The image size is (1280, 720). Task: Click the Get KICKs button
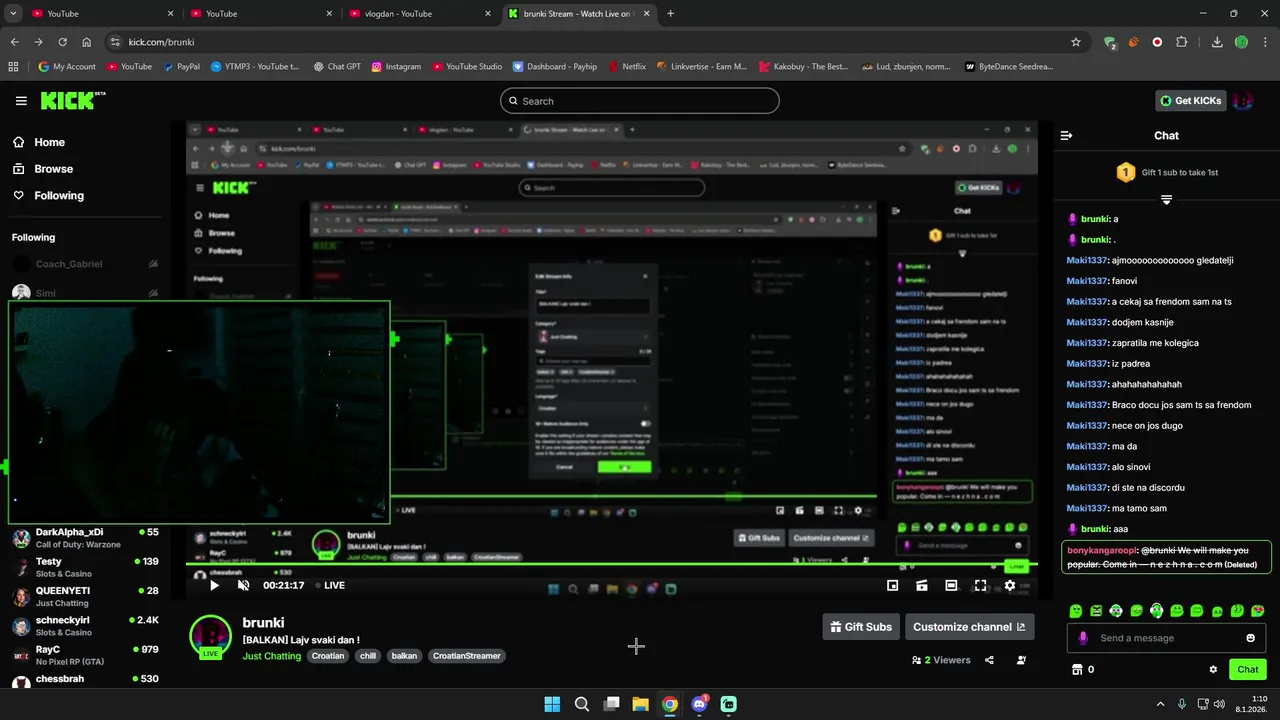(1190, 100)
